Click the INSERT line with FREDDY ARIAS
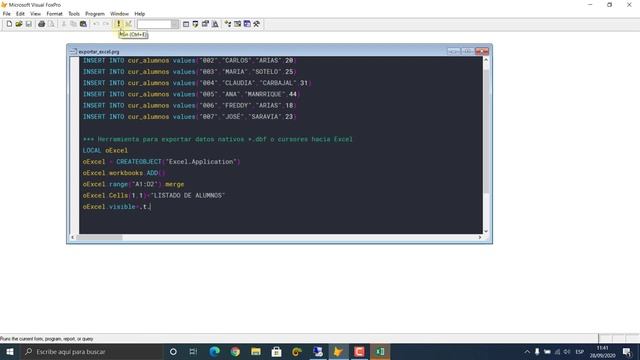This screenshot has height=360, width=640. click(189, 105)
